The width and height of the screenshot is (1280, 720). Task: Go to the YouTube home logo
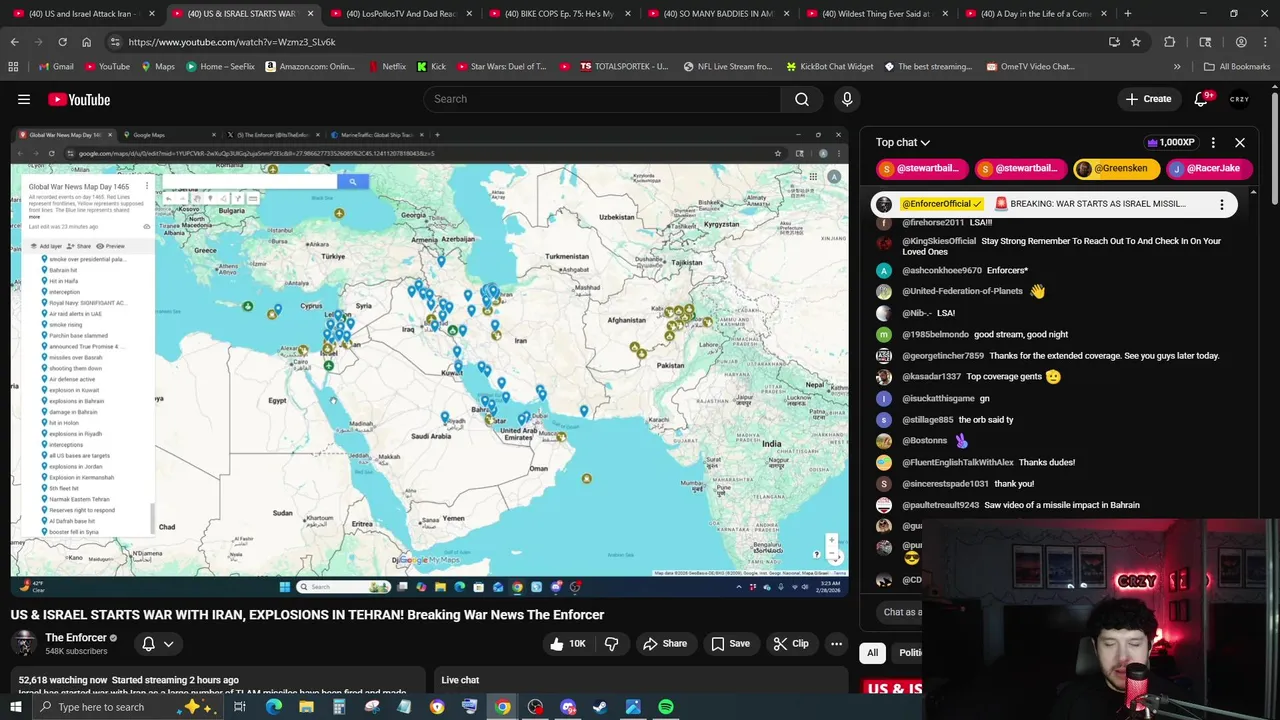pos(79,99)
